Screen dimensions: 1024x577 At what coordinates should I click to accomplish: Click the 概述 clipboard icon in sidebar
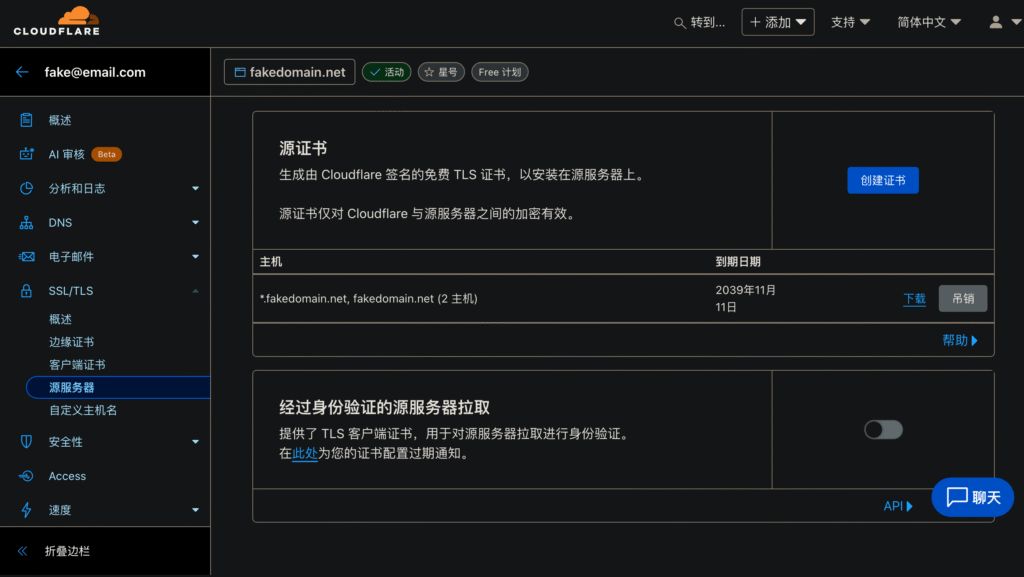click(x=27, y=120)
